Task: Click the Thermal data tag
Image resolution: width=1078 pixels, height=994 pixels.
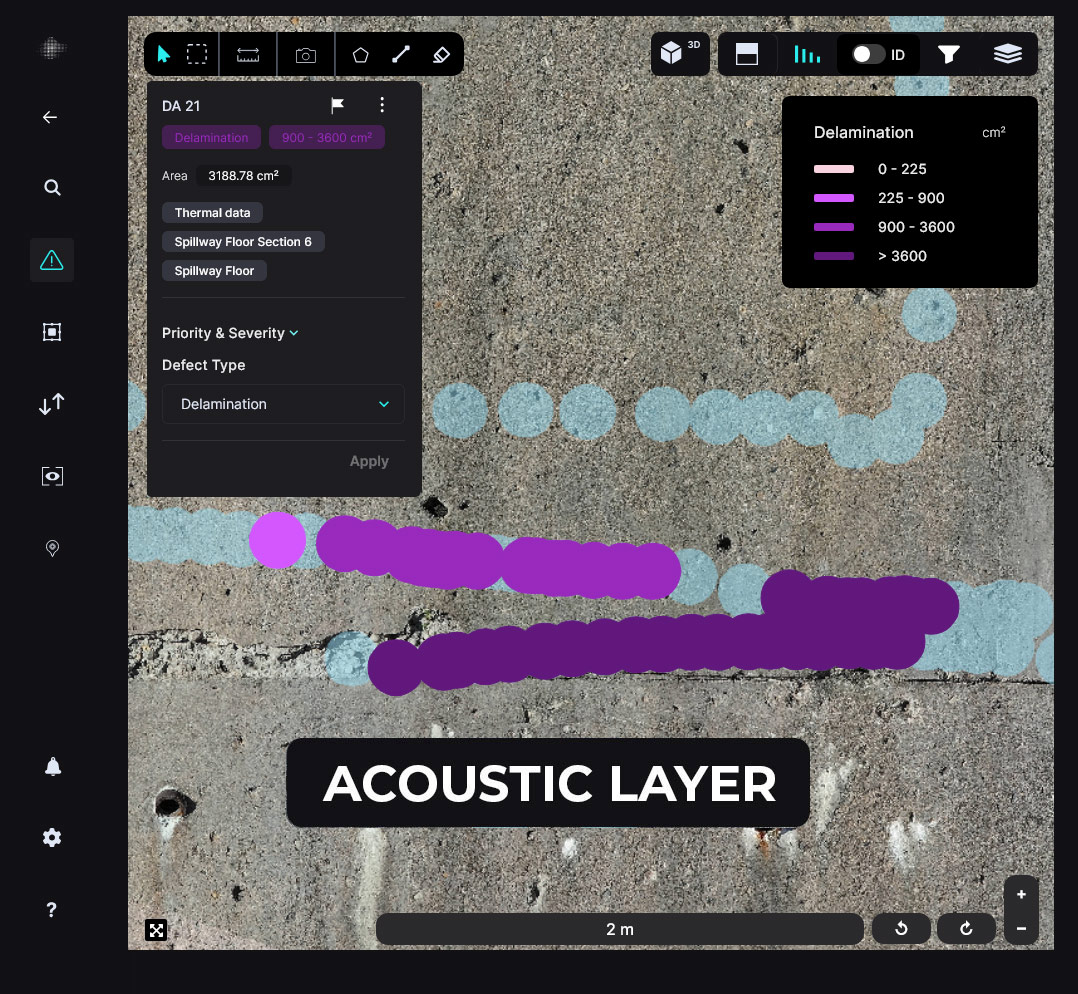Action: click(212, 212)
